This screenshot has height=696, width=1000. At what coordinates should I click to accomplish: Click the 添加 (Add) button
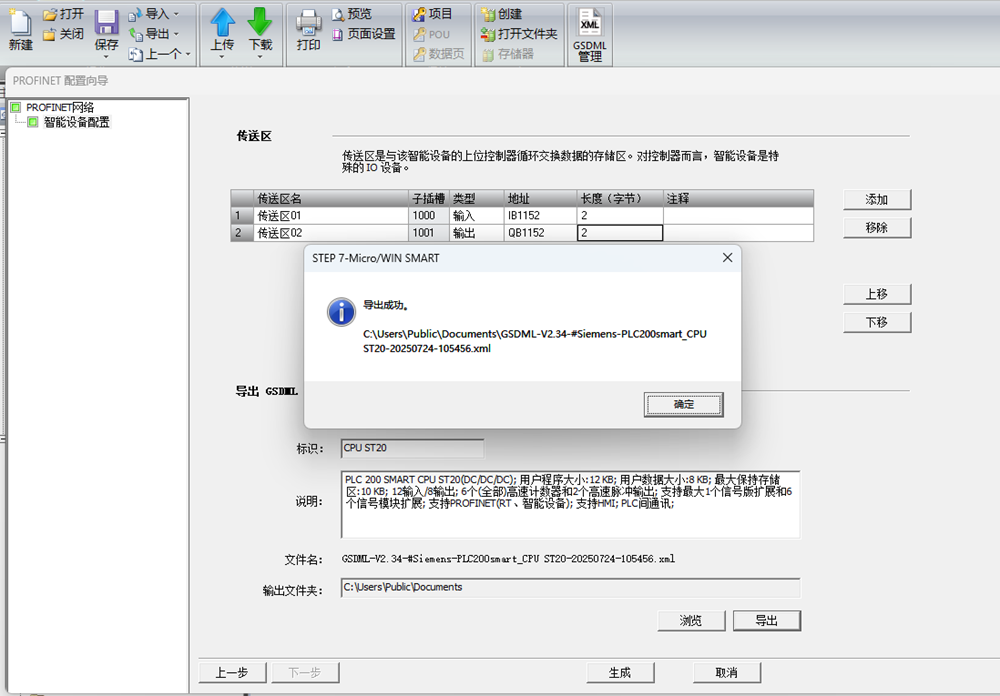point(877,200)
